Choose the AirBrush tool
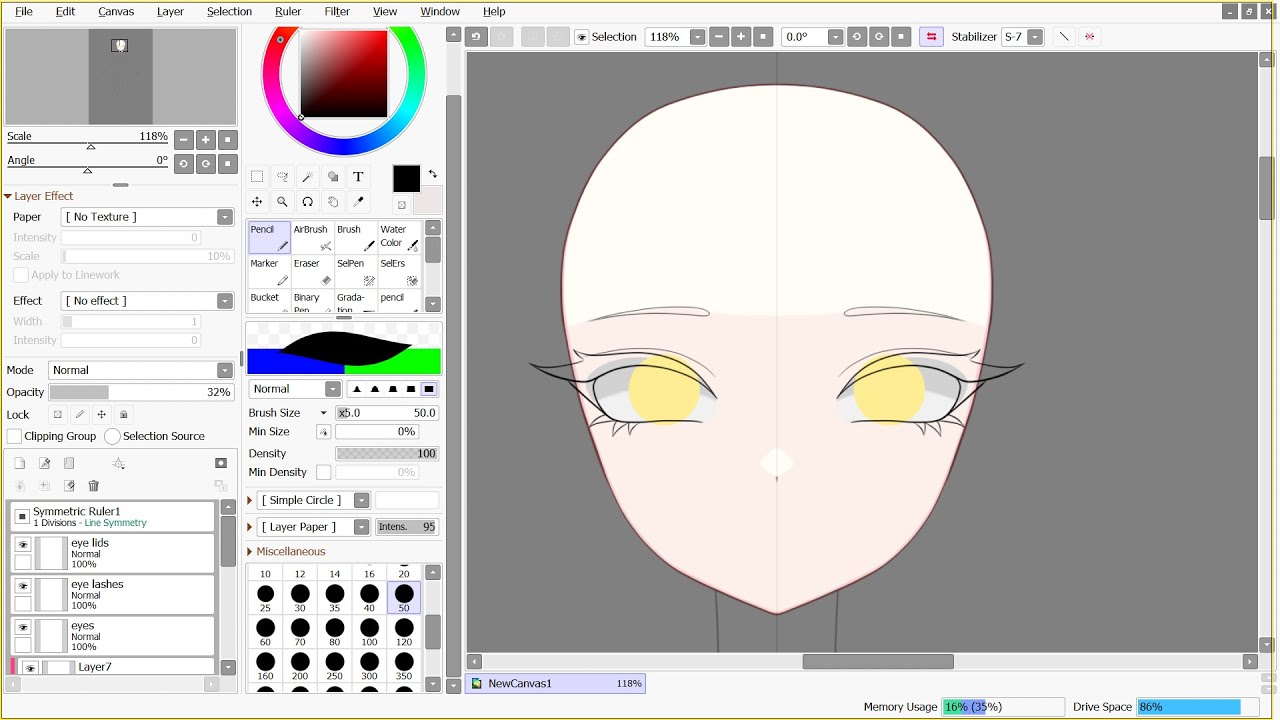Image resolution: width=1280 pixels, height=720 pixels. click(x=312, y=237)
